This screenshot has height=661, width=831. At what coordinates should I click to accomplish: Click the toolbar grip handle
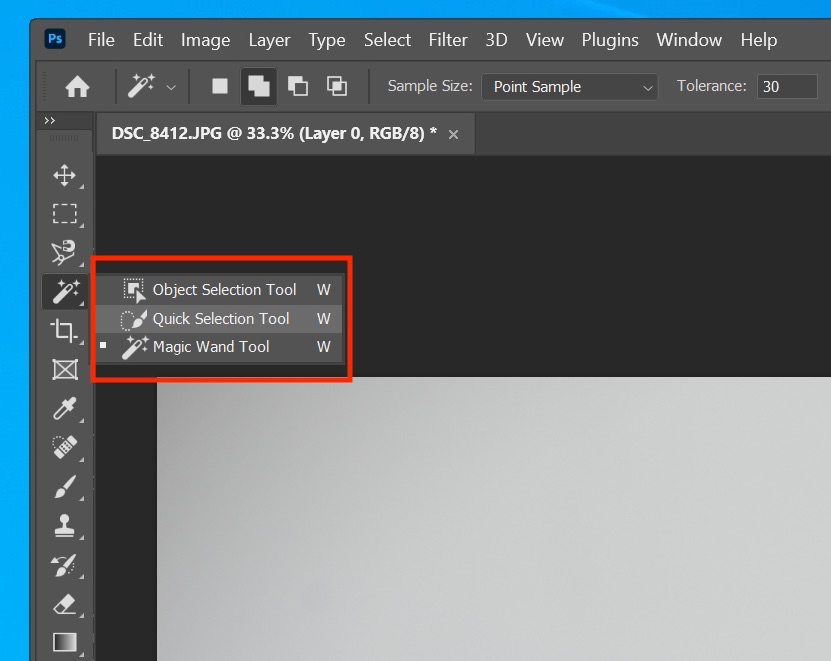click(x=64, y=138)
